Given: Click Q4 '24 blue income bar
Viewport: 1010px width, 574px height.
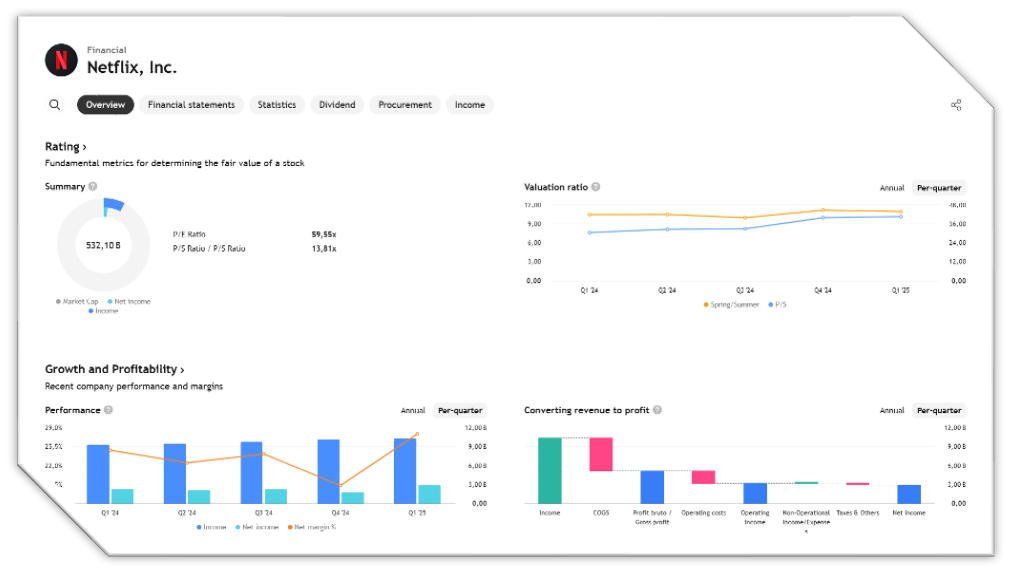Looking at the screenshot, I should pos(329,472).
